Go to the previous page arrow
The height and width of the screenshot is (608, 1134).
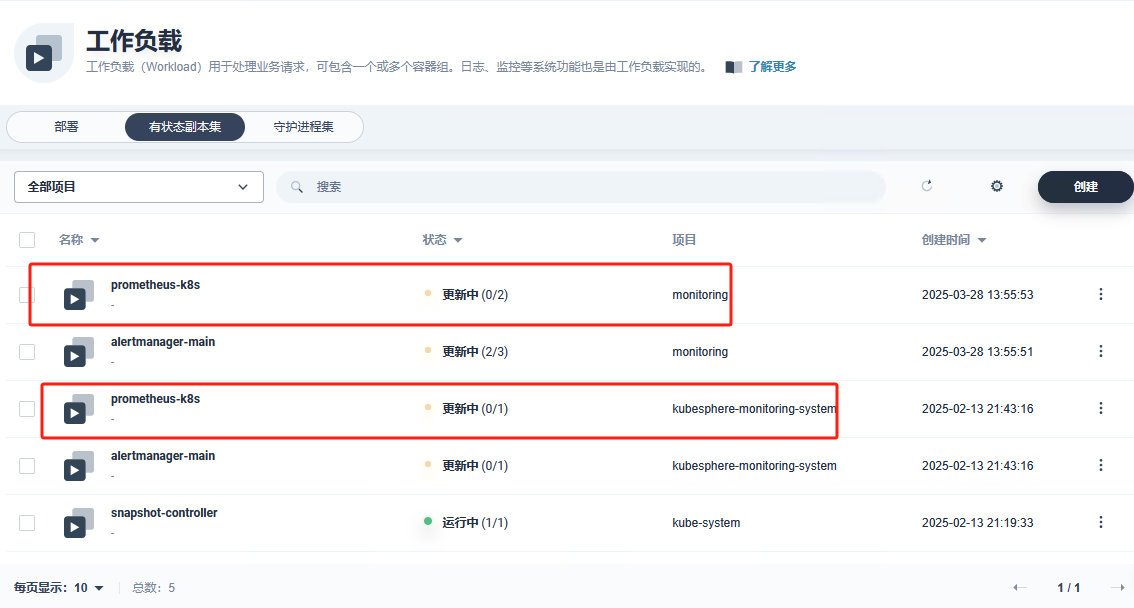click(x=1020, y=588)
